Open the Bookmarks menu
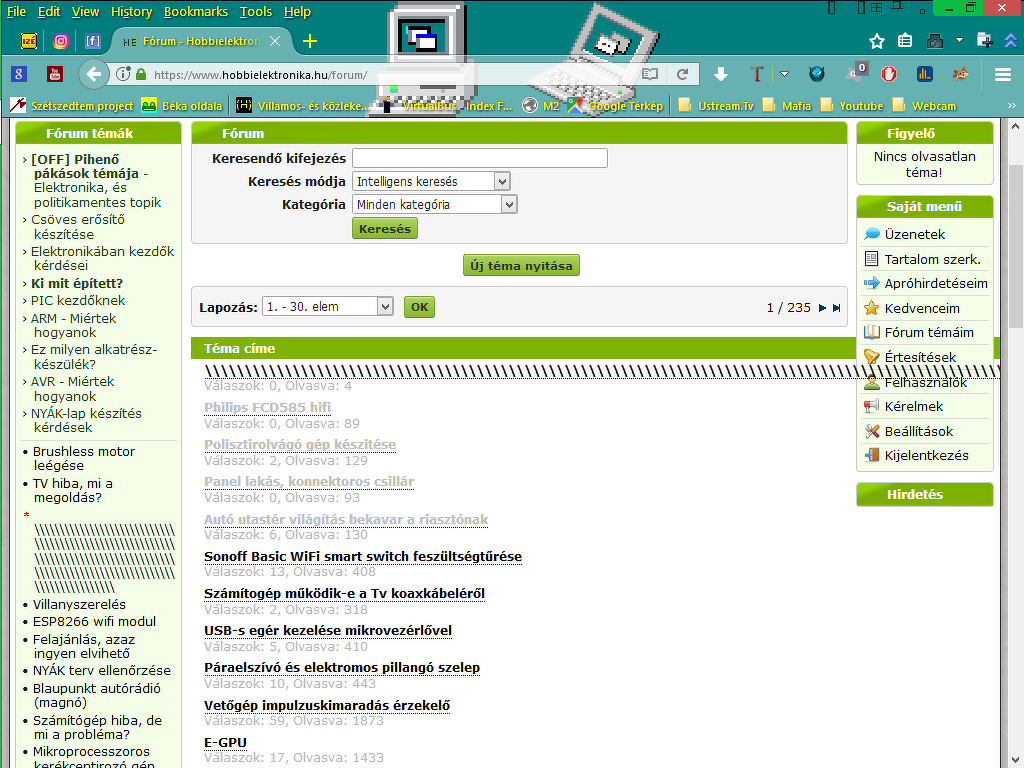Image resolution: width=1024 pixels, height=768 pixels. (x=196, y=12)
